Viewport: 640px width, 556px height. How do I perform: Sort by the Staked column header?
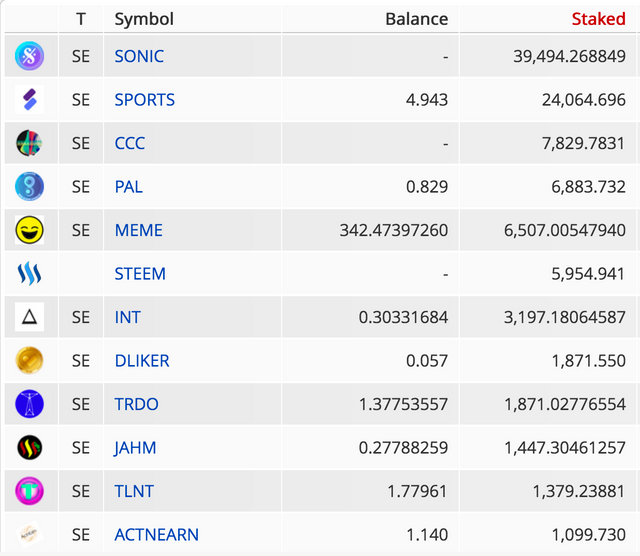(x=598, y=19)
